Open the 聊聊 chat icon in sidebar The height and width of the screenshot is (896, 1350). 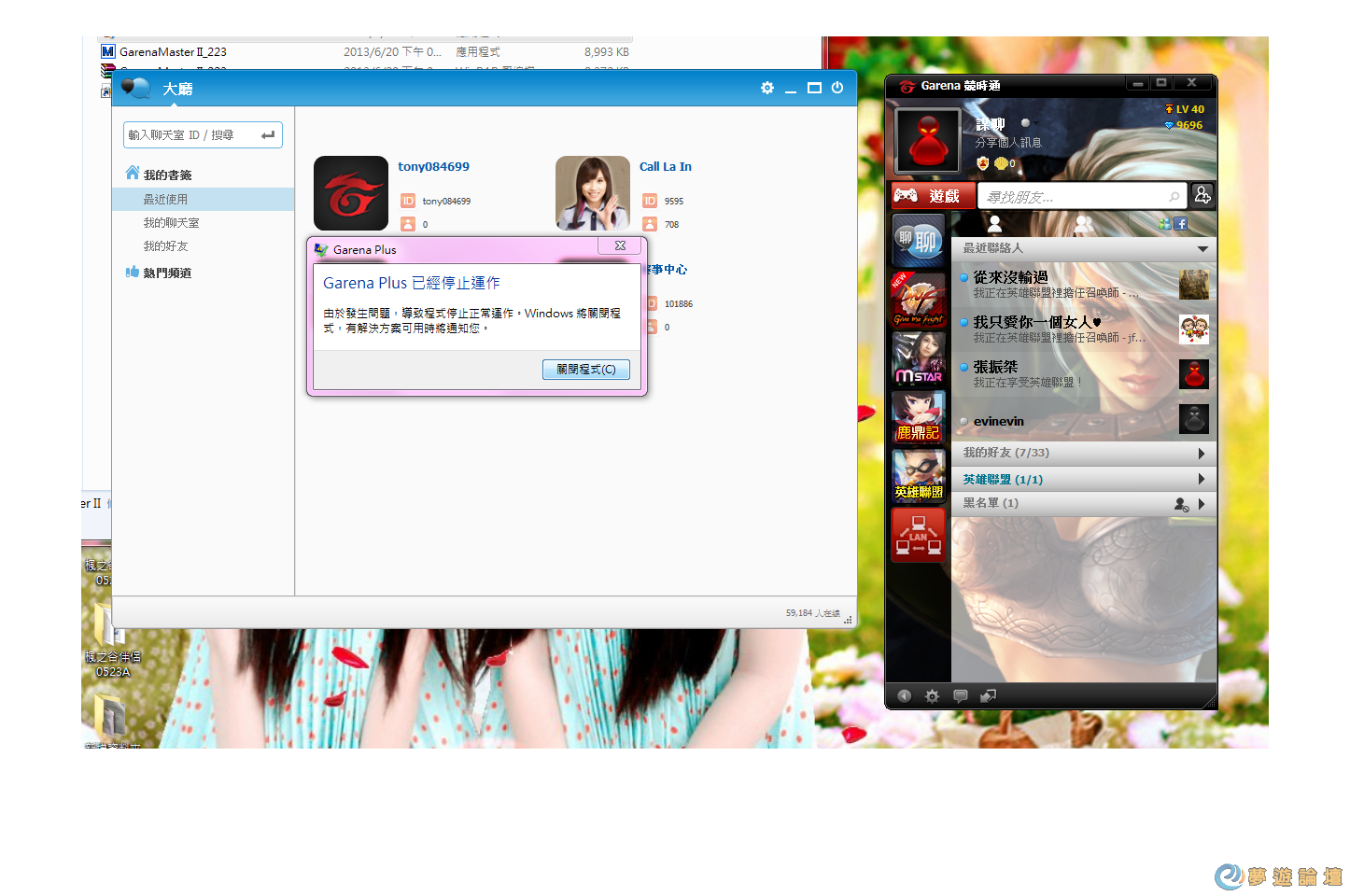click(919, 241)
